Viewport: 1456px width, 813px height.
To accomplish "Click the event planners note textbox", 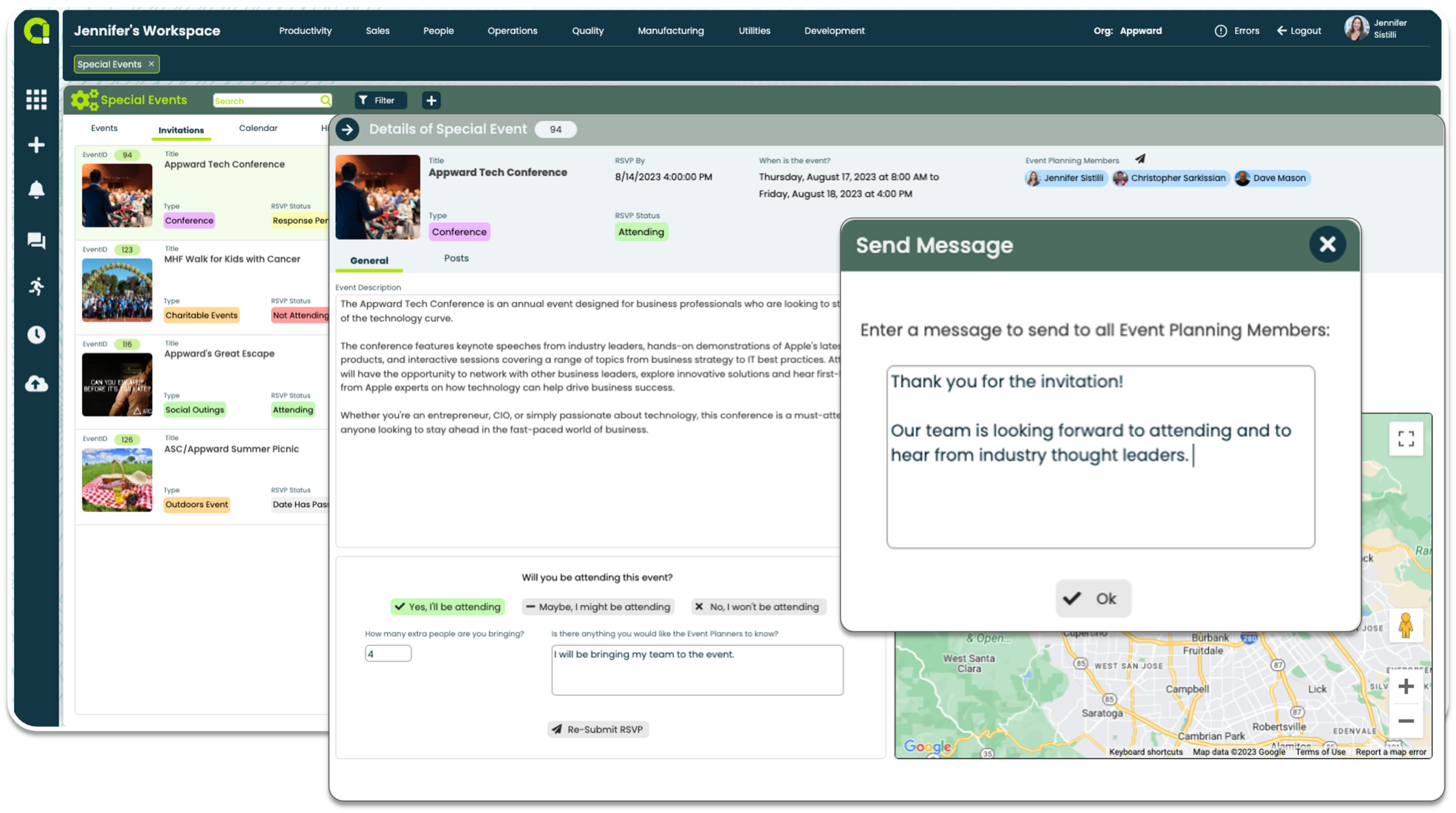I will tap(697, 670).
